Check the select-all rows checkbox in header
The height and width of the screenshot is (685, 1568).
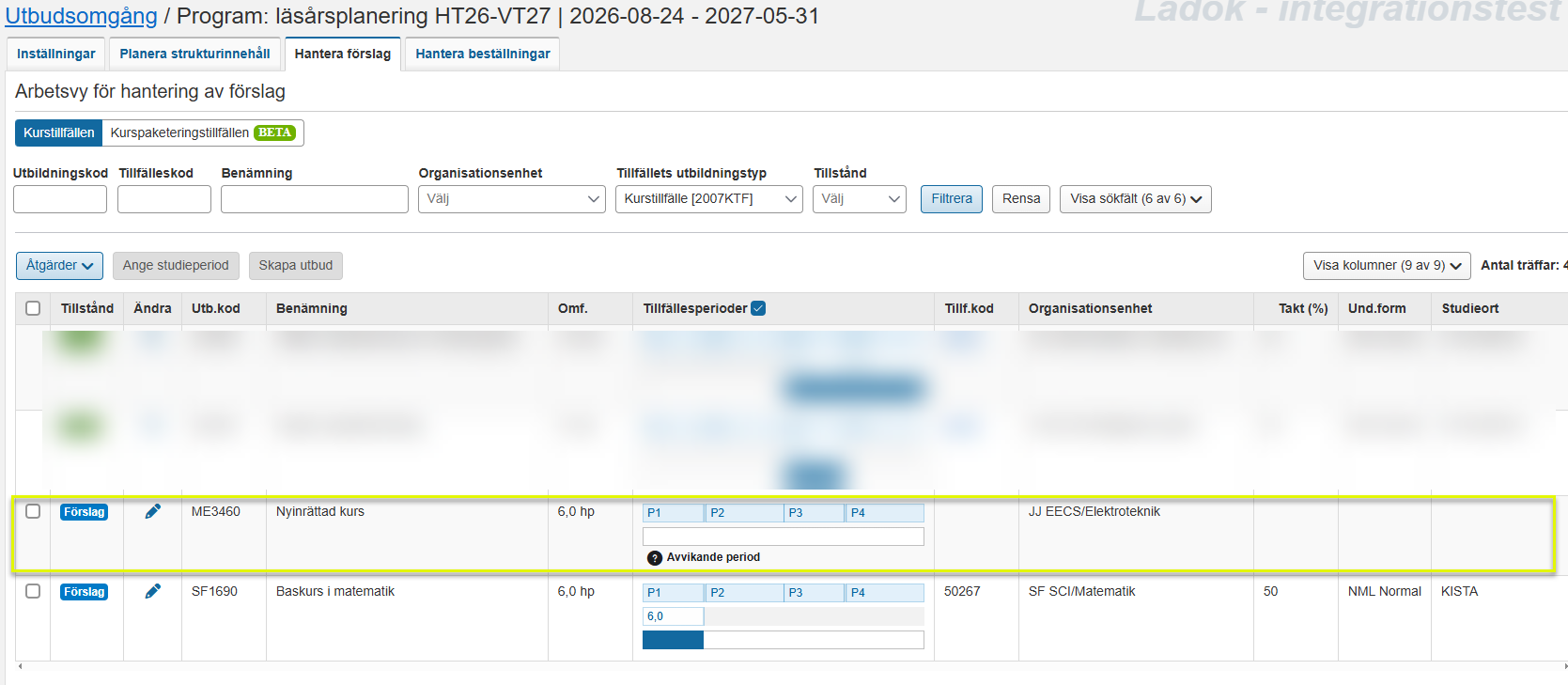[x=33, y=308]
